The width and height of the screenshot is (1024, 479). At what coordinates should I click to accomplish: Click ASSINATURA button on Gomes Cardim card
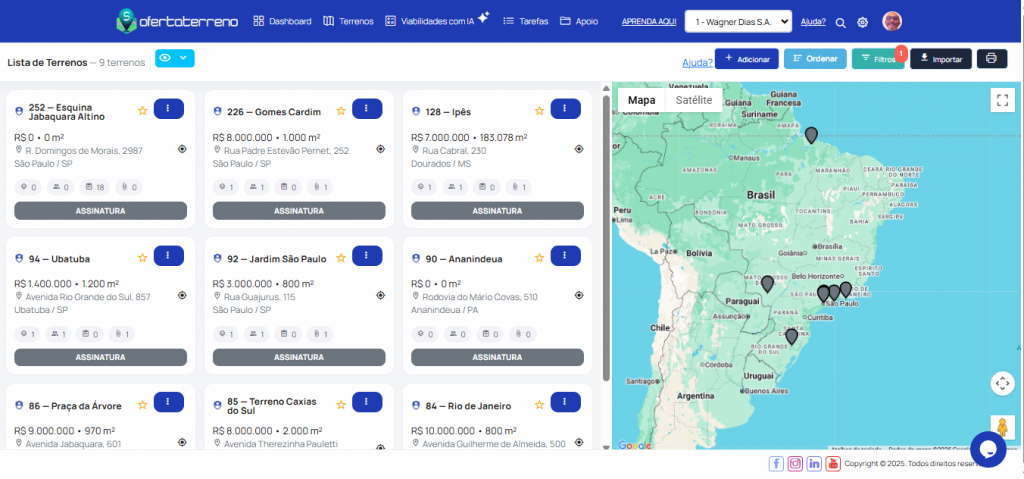299,211
